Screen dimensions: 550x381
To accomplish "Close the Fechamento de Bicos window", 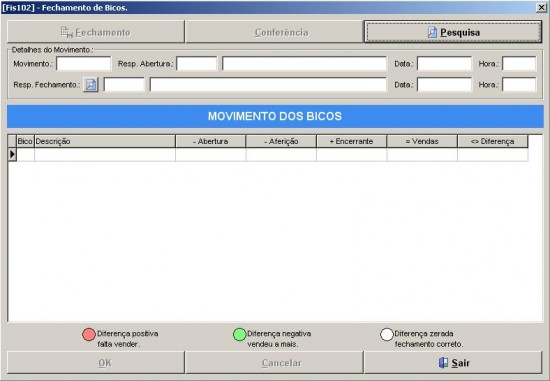I will tap(541, 7).
